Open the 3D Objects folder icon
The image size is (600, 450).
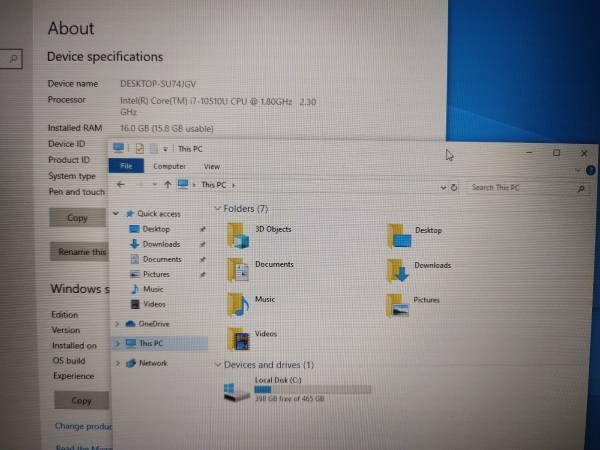[238, 235]
